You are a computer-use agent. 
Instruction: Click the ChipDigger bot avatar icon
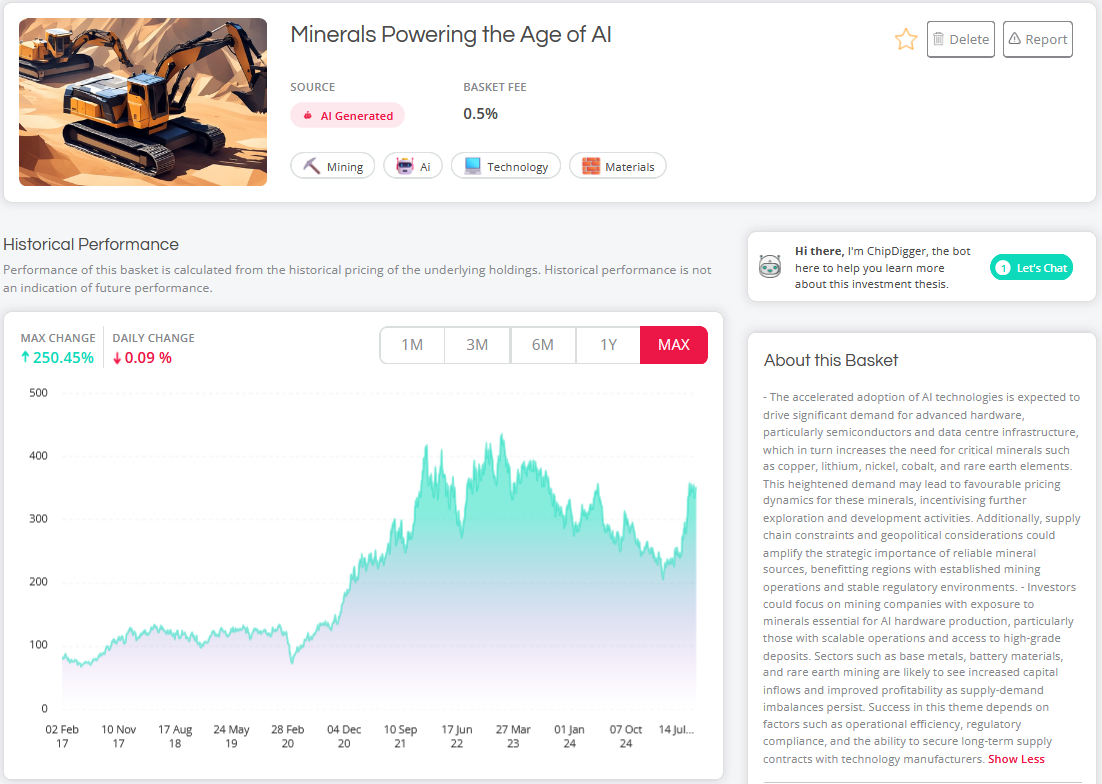[770, 267]
